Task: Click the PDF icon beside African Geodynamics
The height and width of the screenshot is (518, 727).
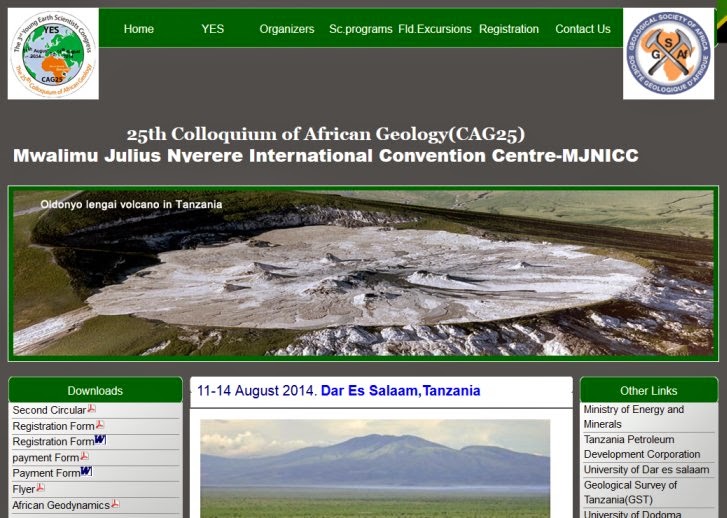Action: (115, 504)
